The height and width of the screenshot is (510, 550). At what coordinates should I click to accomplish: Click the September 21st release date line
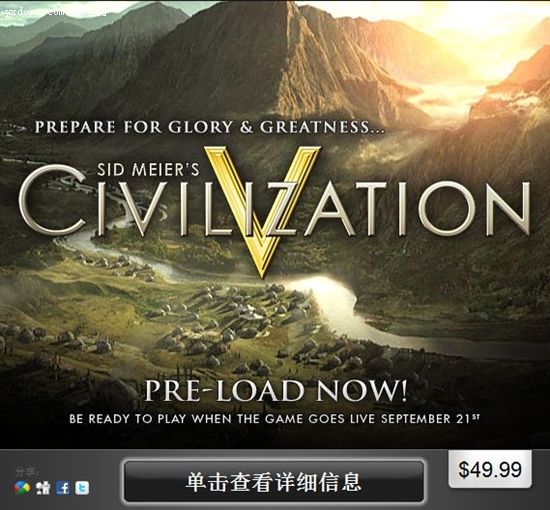[x=274, y=419]
